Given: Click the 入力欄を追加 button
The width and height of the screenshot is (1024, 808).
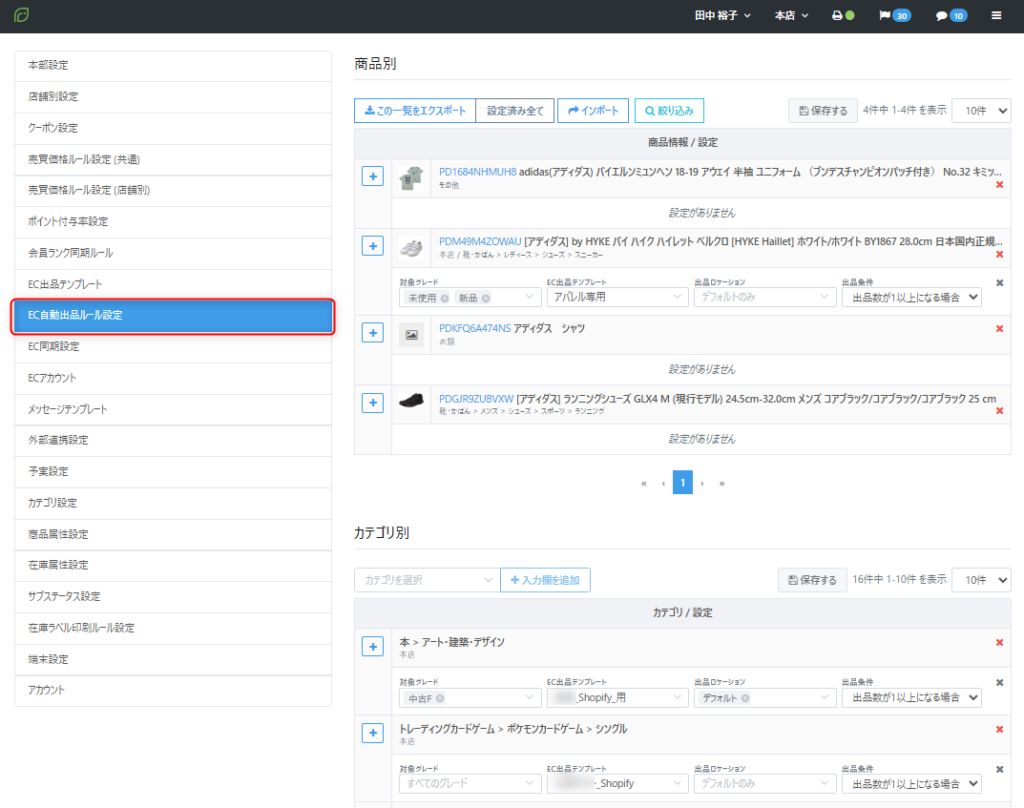Looking at the screenshot, I should (545, 580).
